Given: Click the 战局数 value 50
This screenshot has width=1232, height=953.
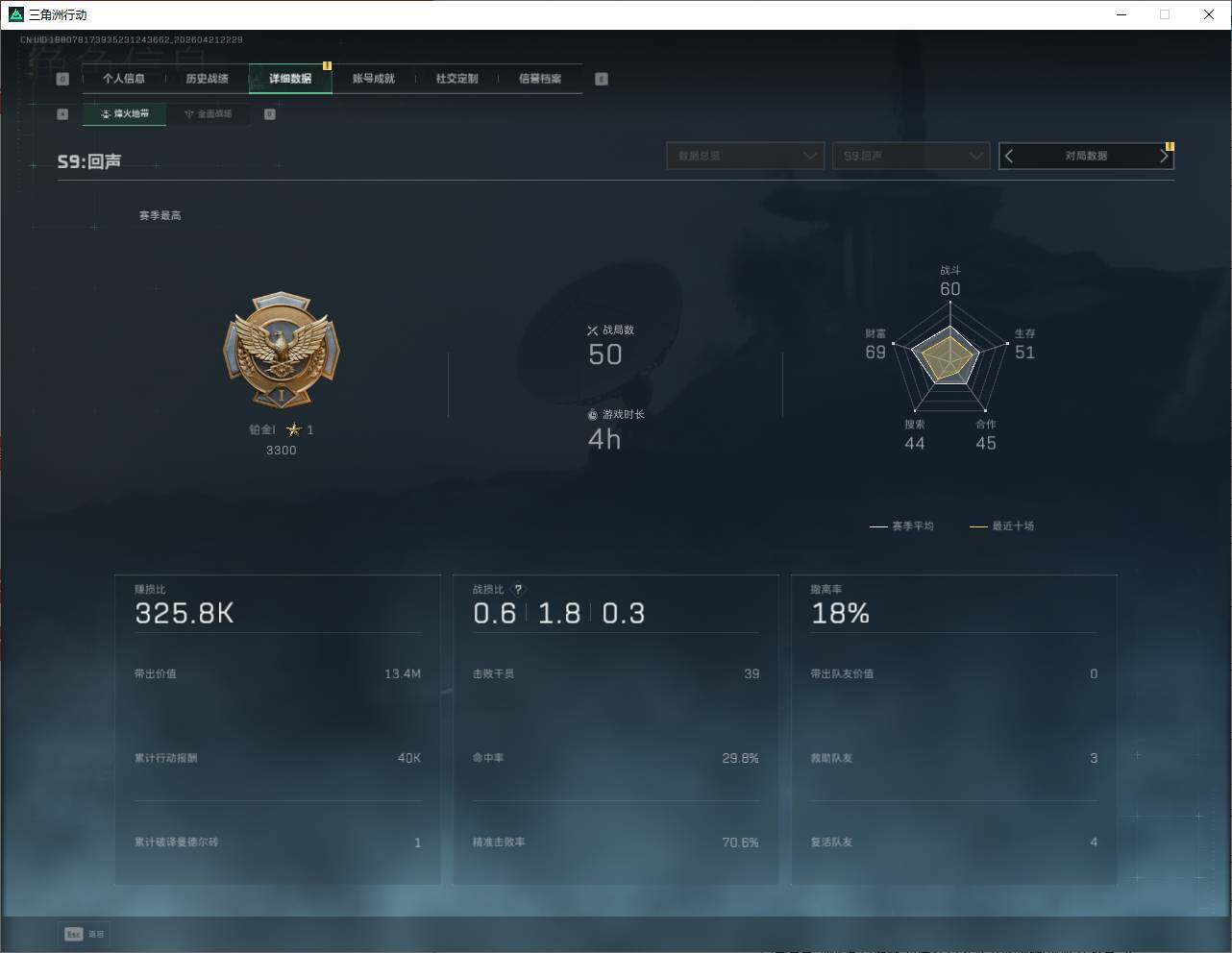Looking at the screenshot, I should [x=605, y=354].
